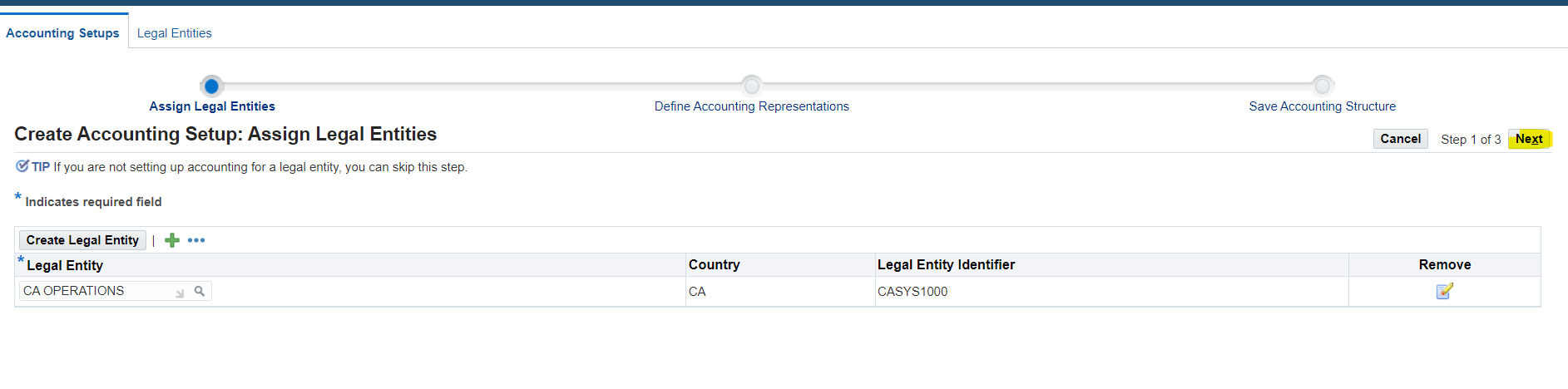The width and height of the screenshot is (1568, 389).
Task: Open the Legal Entity search magnifier
Action: [x=200, y=291]
